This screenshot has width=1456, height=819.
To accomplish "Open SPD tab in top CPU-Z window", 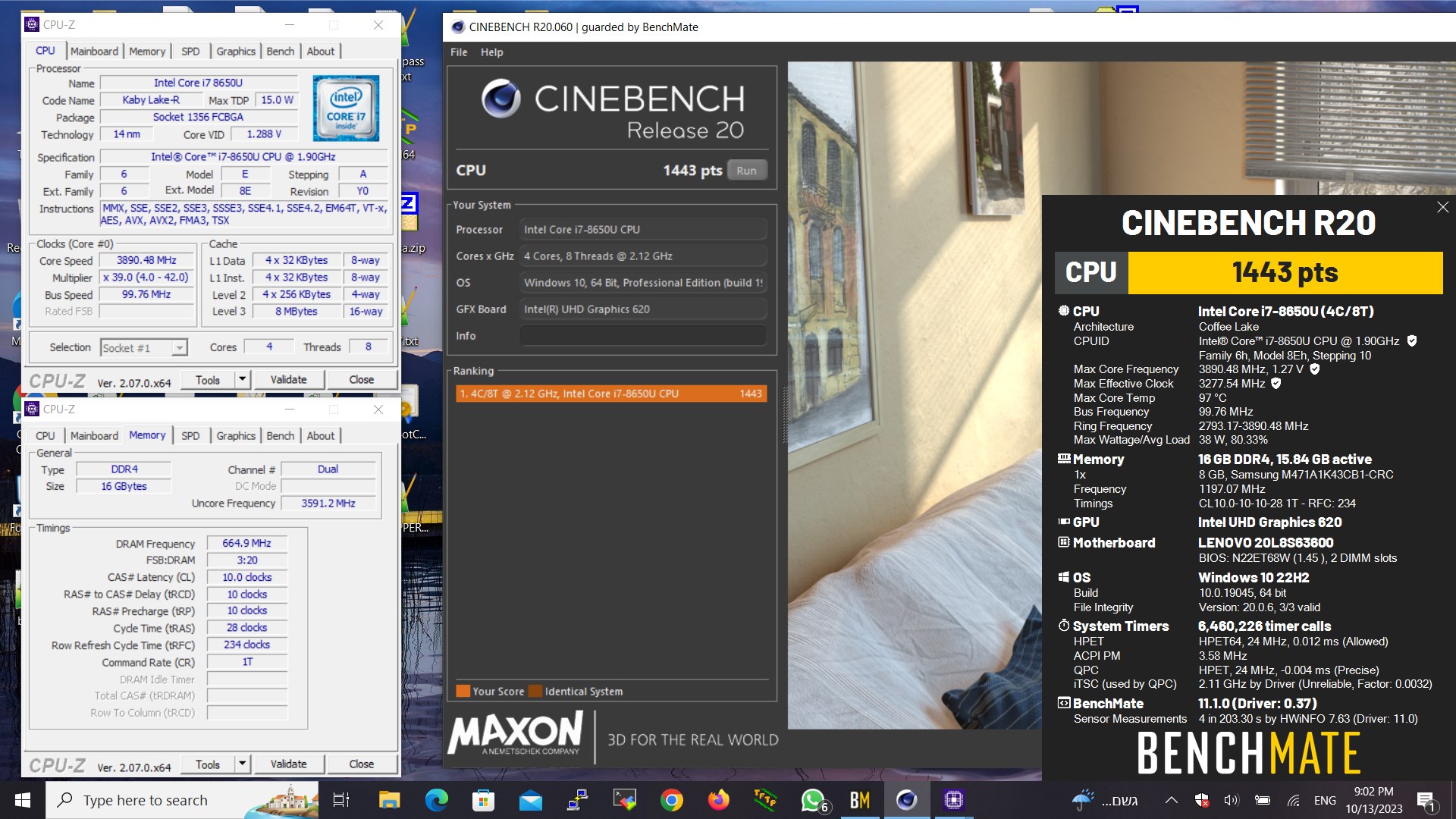I will (190, 51).
